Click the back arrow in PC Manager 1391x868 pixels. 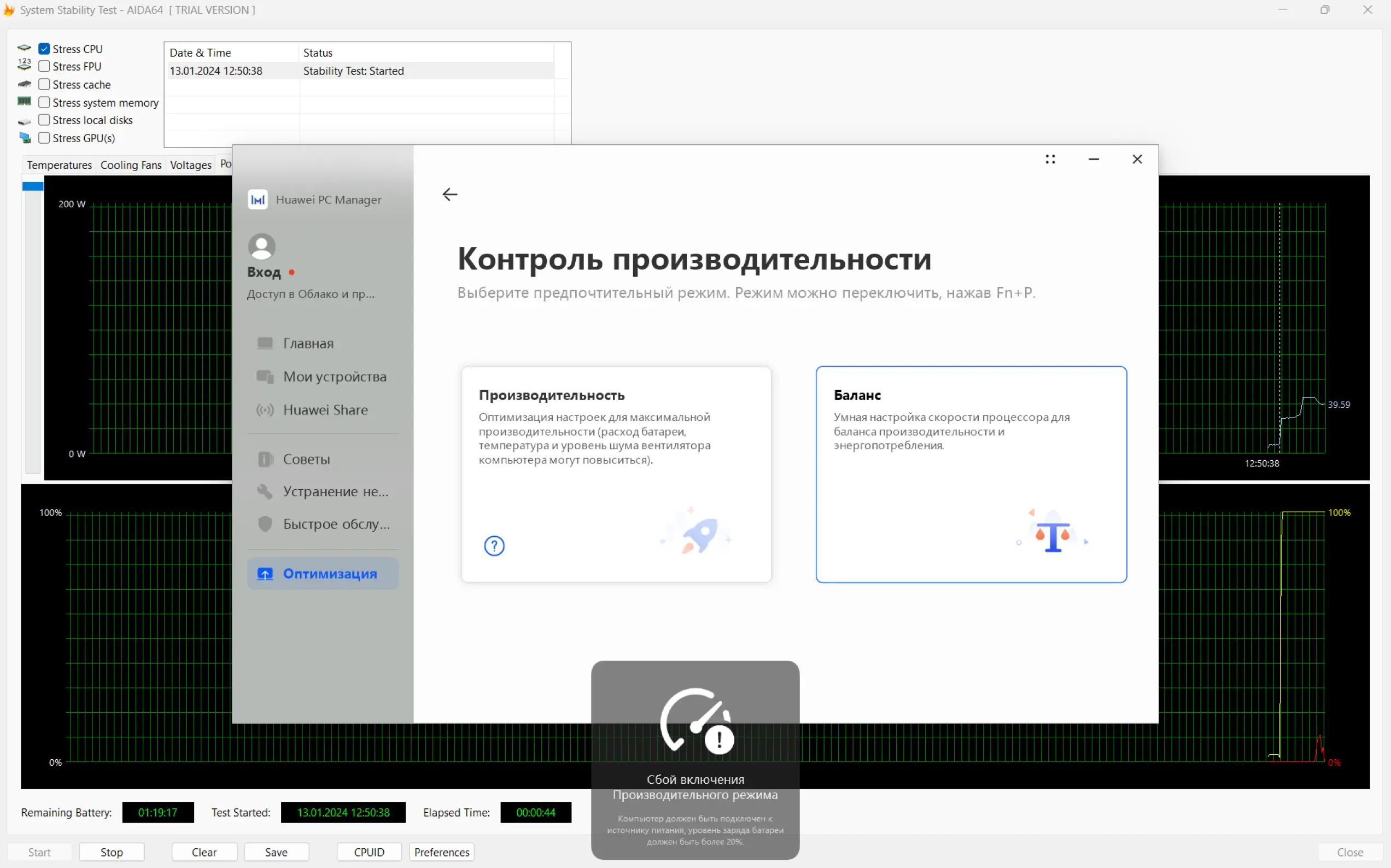[449, 195]
